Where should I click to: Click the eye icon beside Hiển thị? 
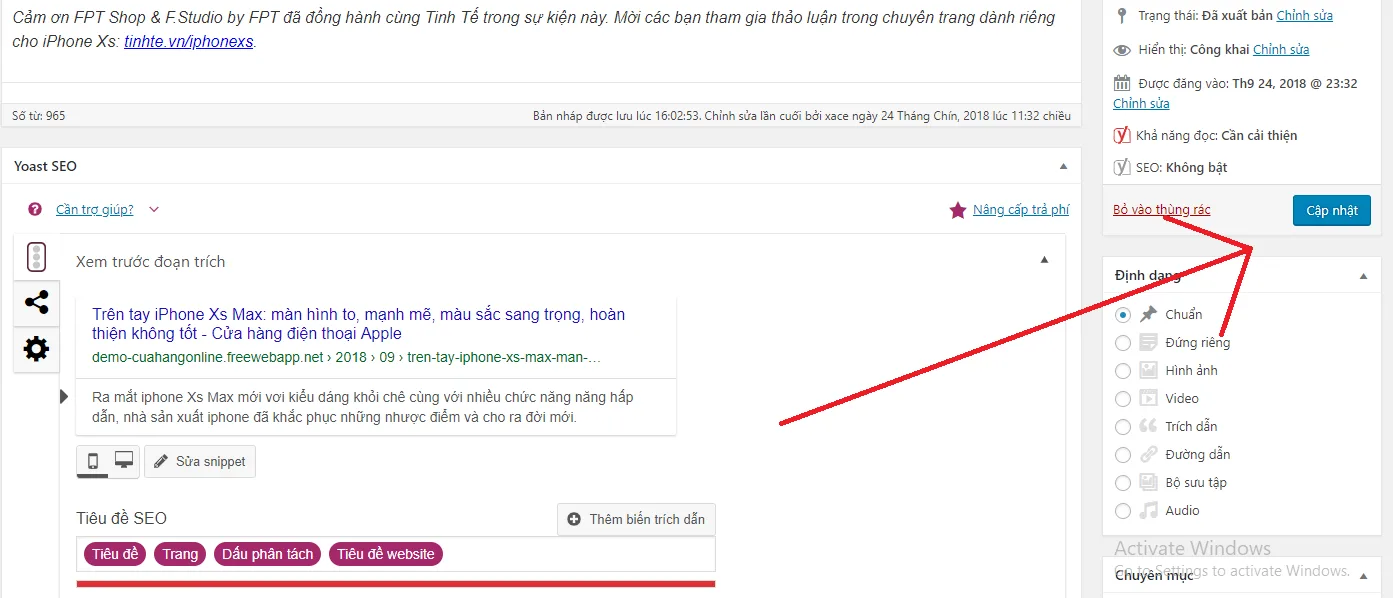click(1122, 50)
